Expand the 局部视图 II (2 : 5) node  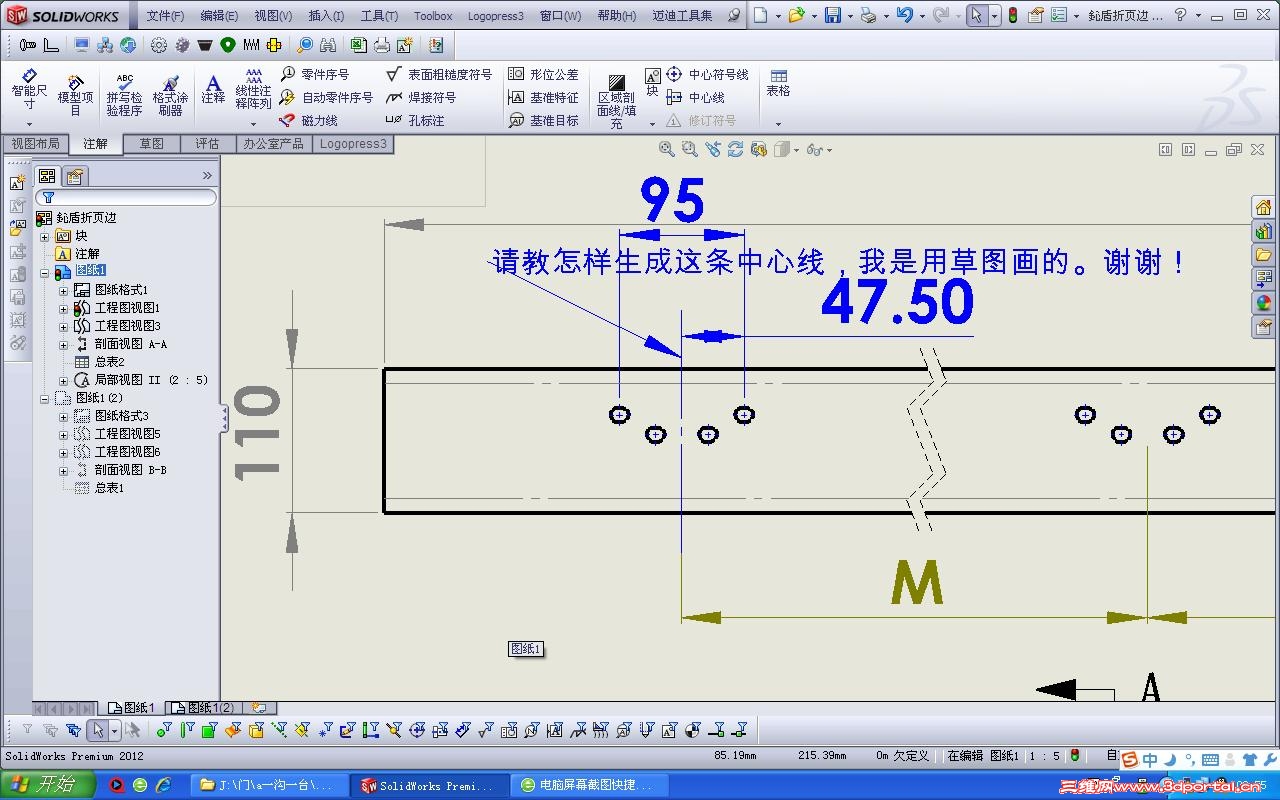pos(63,380)
